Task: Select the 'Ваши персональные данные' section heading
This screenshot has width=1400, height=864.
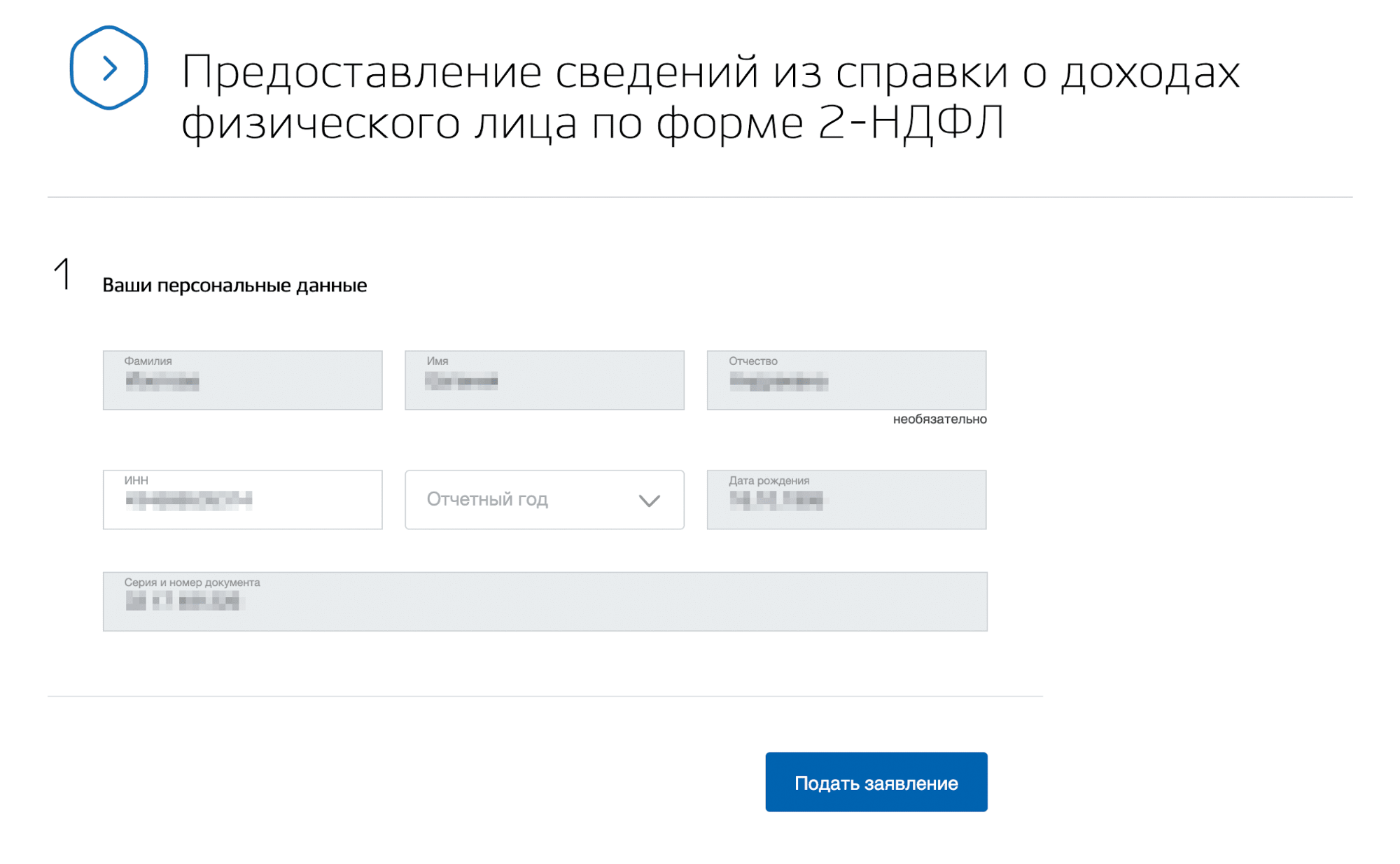Action: point(234,286)
